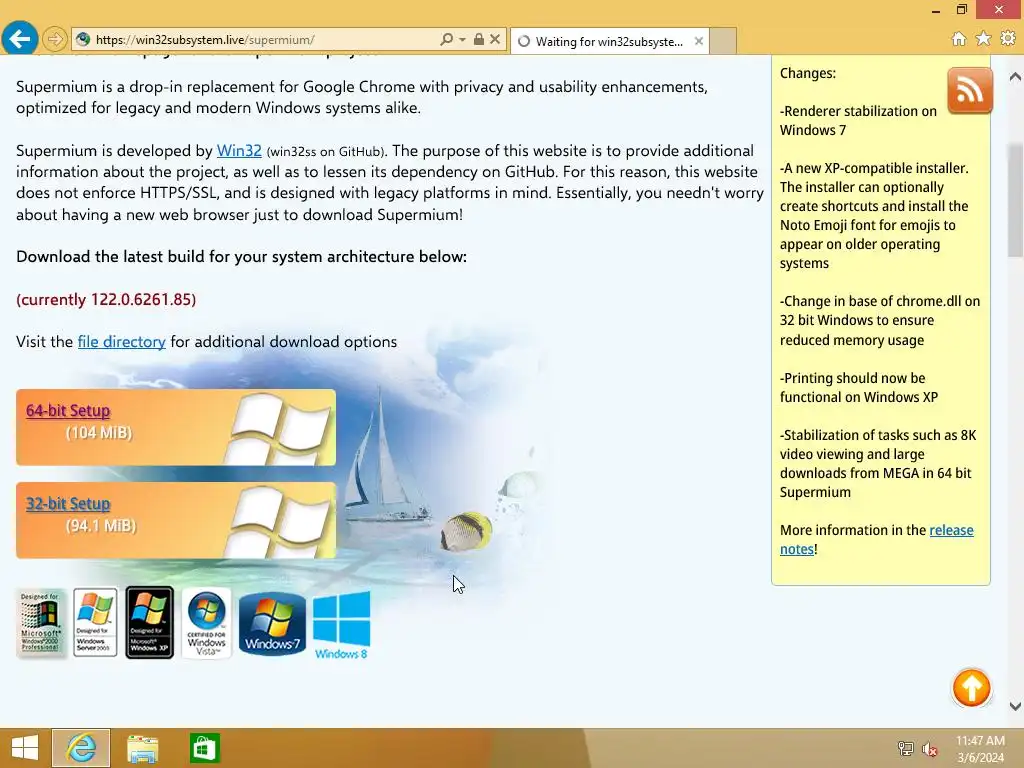This screenshot has width=1024, height=768.
Task: Click 'Renderer stabilization on Windows 7' note
Action: 858,120
